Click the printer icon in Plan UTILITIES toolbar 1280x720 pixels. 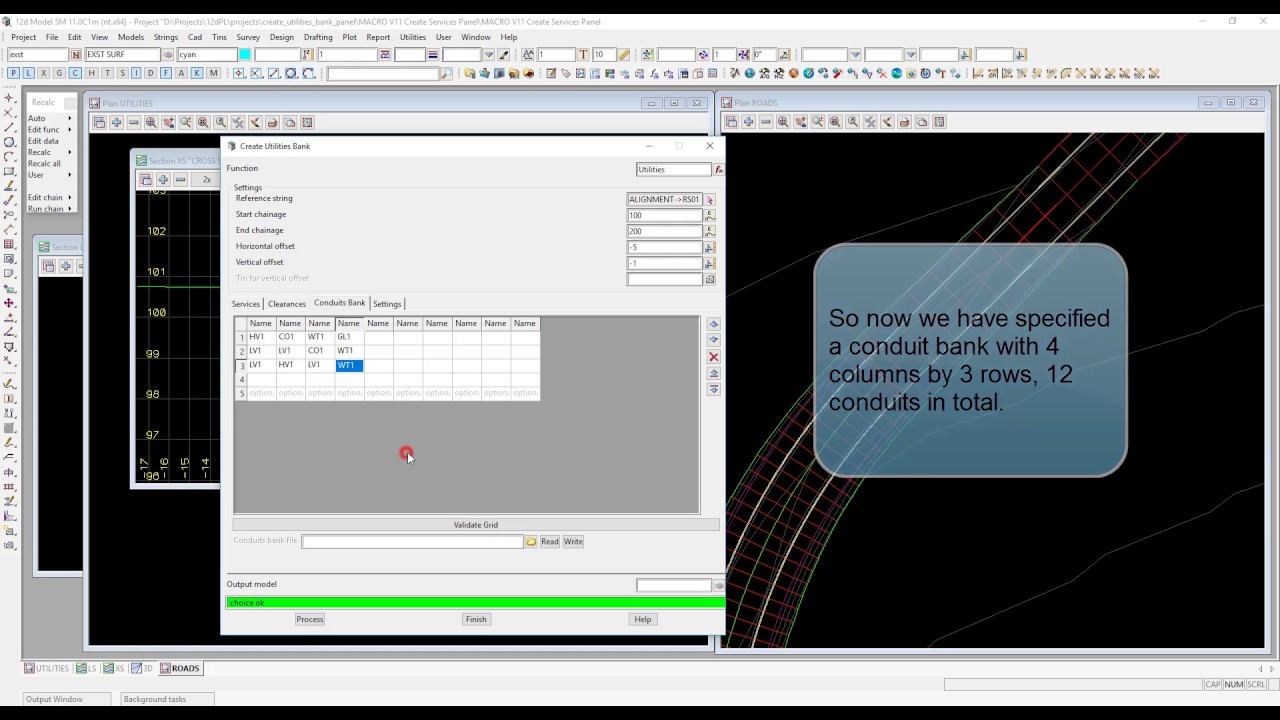point(272,122)
